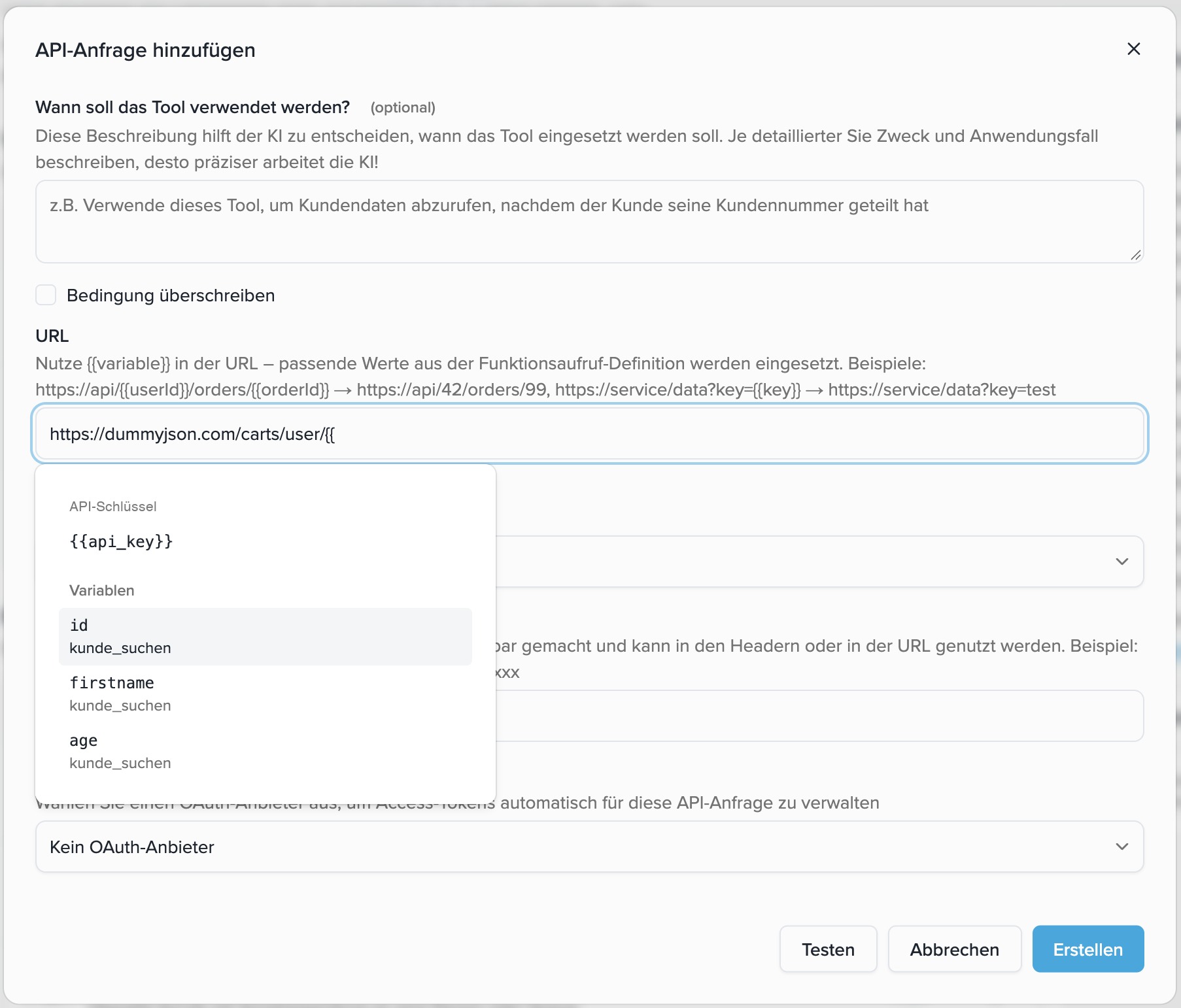Insert the {{api_key}} suggestion
Viewport: 1181px width, 1008px height.
tap(265, 541)
